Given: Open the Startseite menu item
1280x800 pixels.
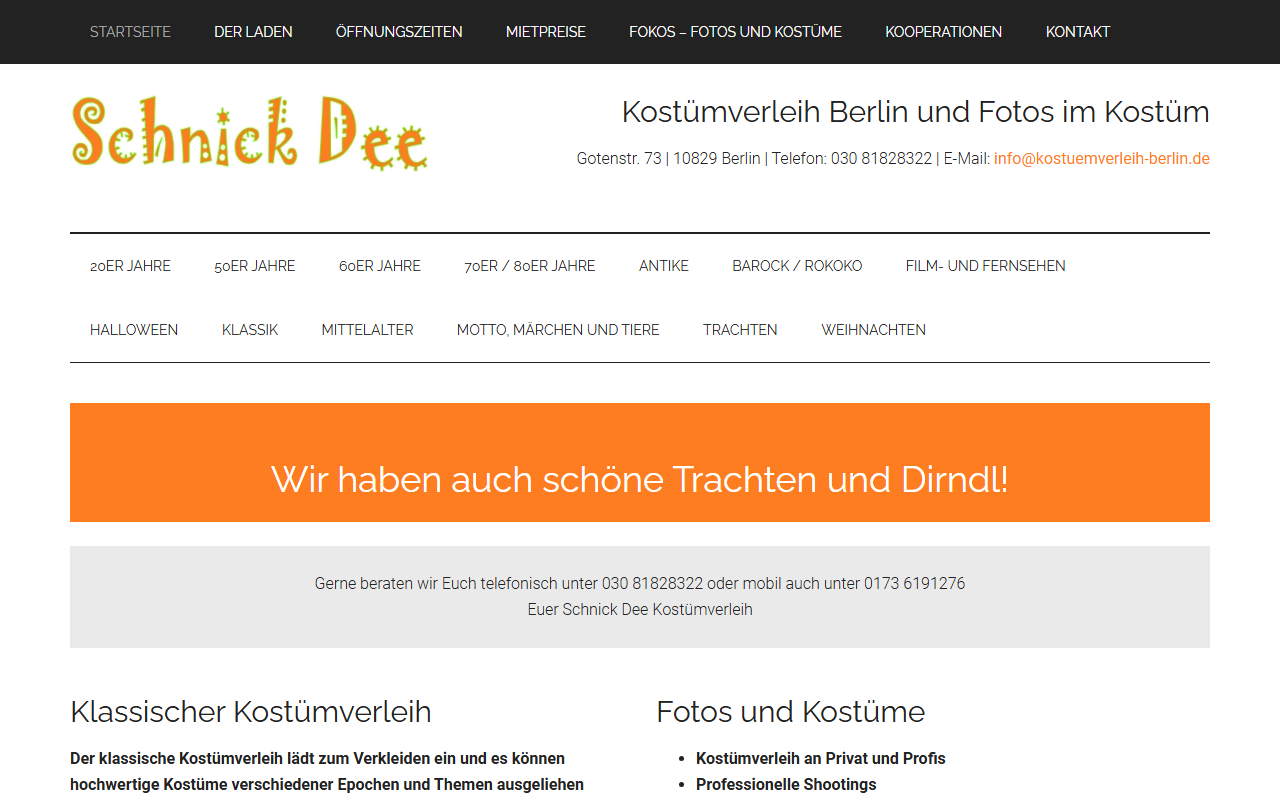Looking at the screenshot, I should pos(130,32).
